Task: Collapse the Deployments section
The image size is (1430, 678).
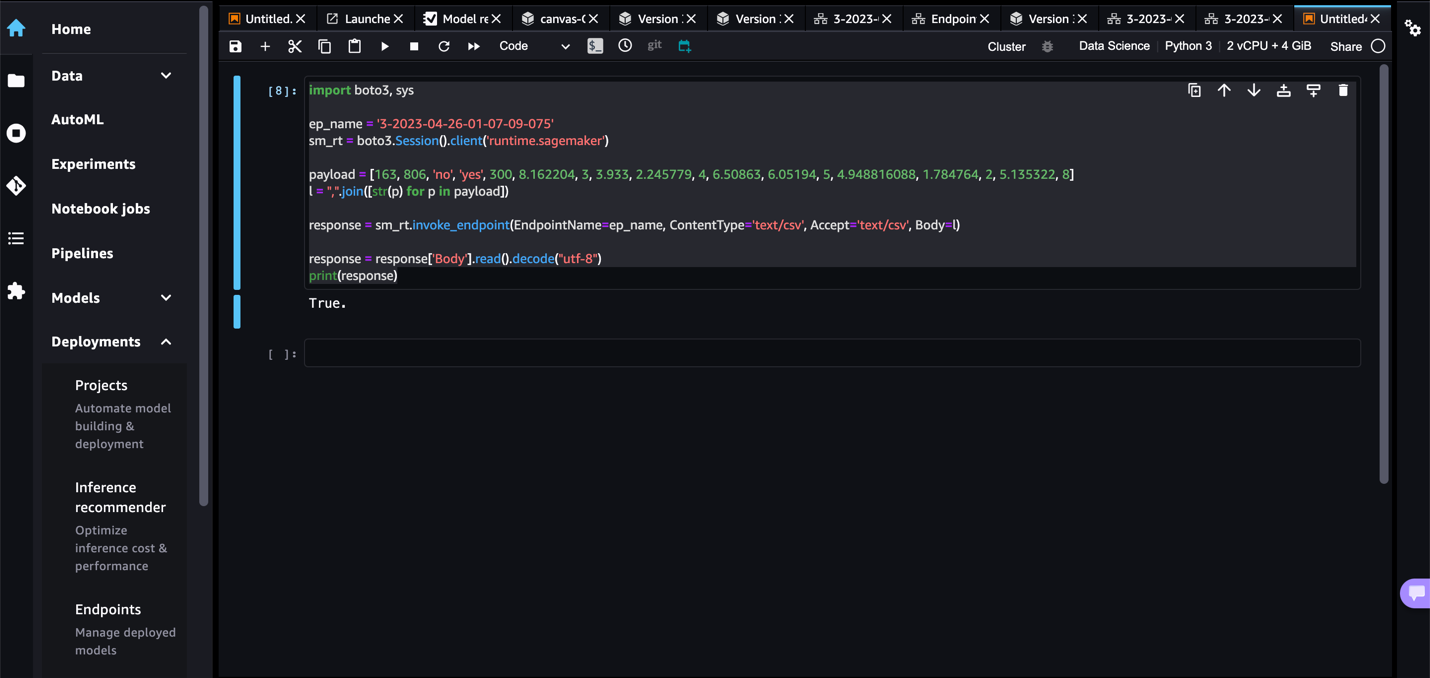Action: coord(166,342)
